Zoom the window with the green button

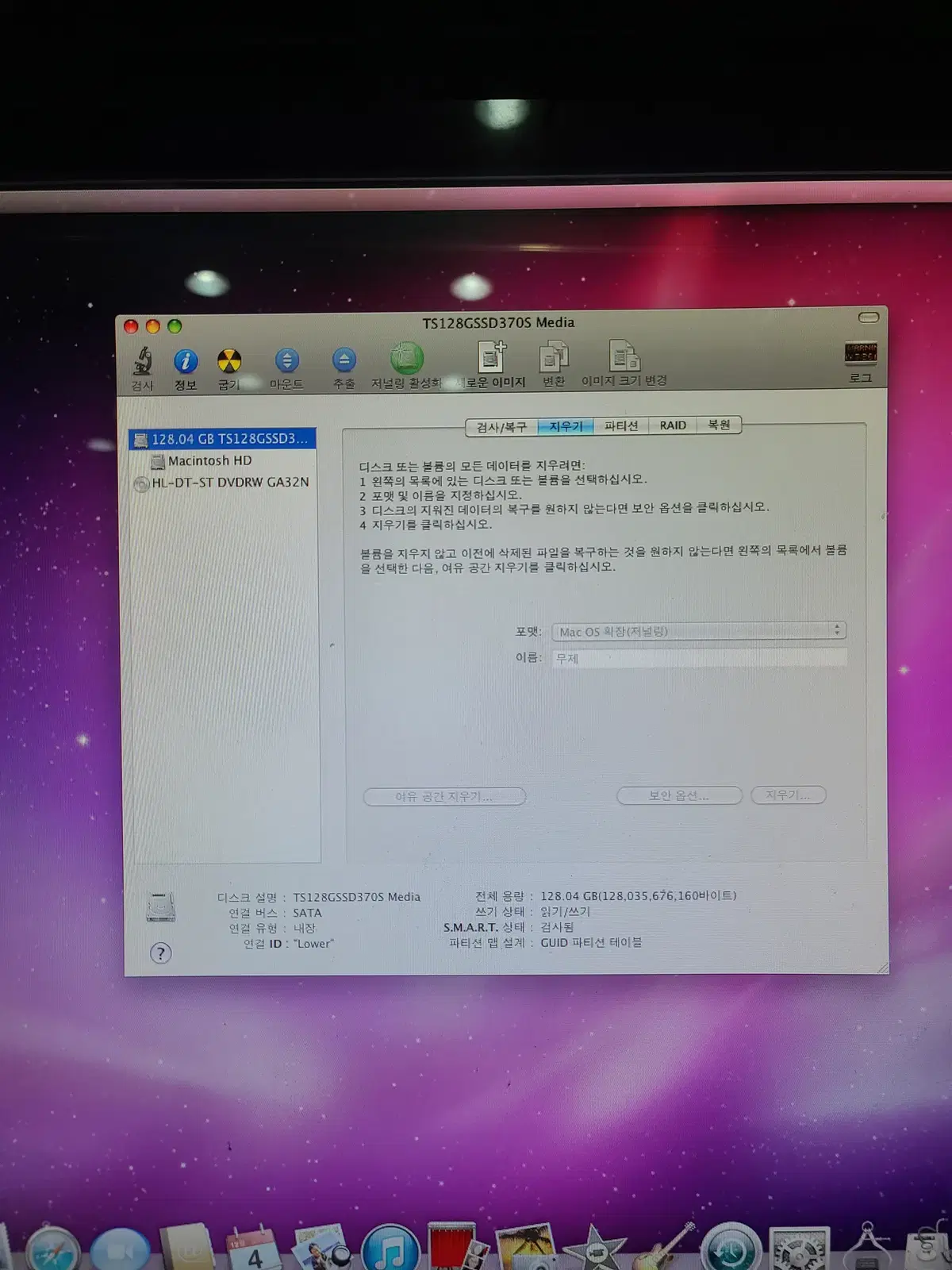pos(175,325)
